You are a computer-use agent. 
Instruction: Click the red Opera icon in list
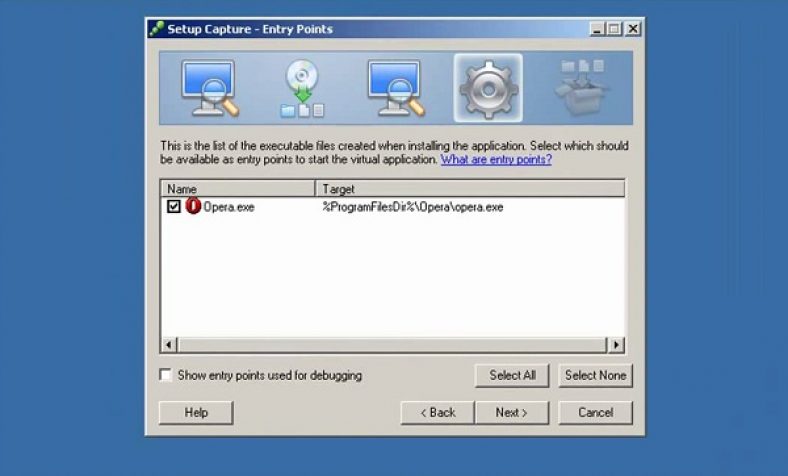click(x=193, y=206)
